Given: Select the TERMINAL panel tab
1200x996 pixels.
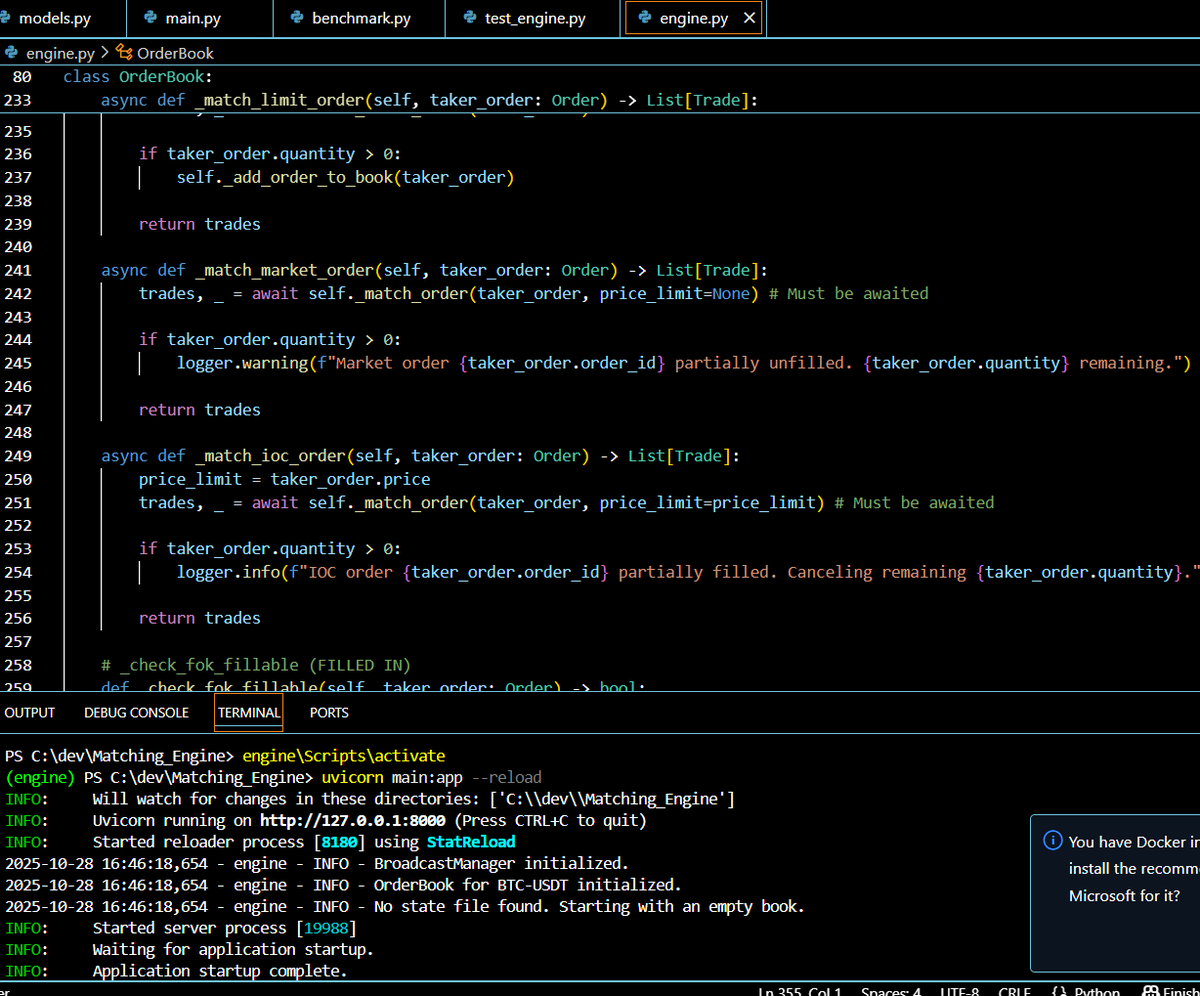Looking at the screenshot, I should 249,713.
